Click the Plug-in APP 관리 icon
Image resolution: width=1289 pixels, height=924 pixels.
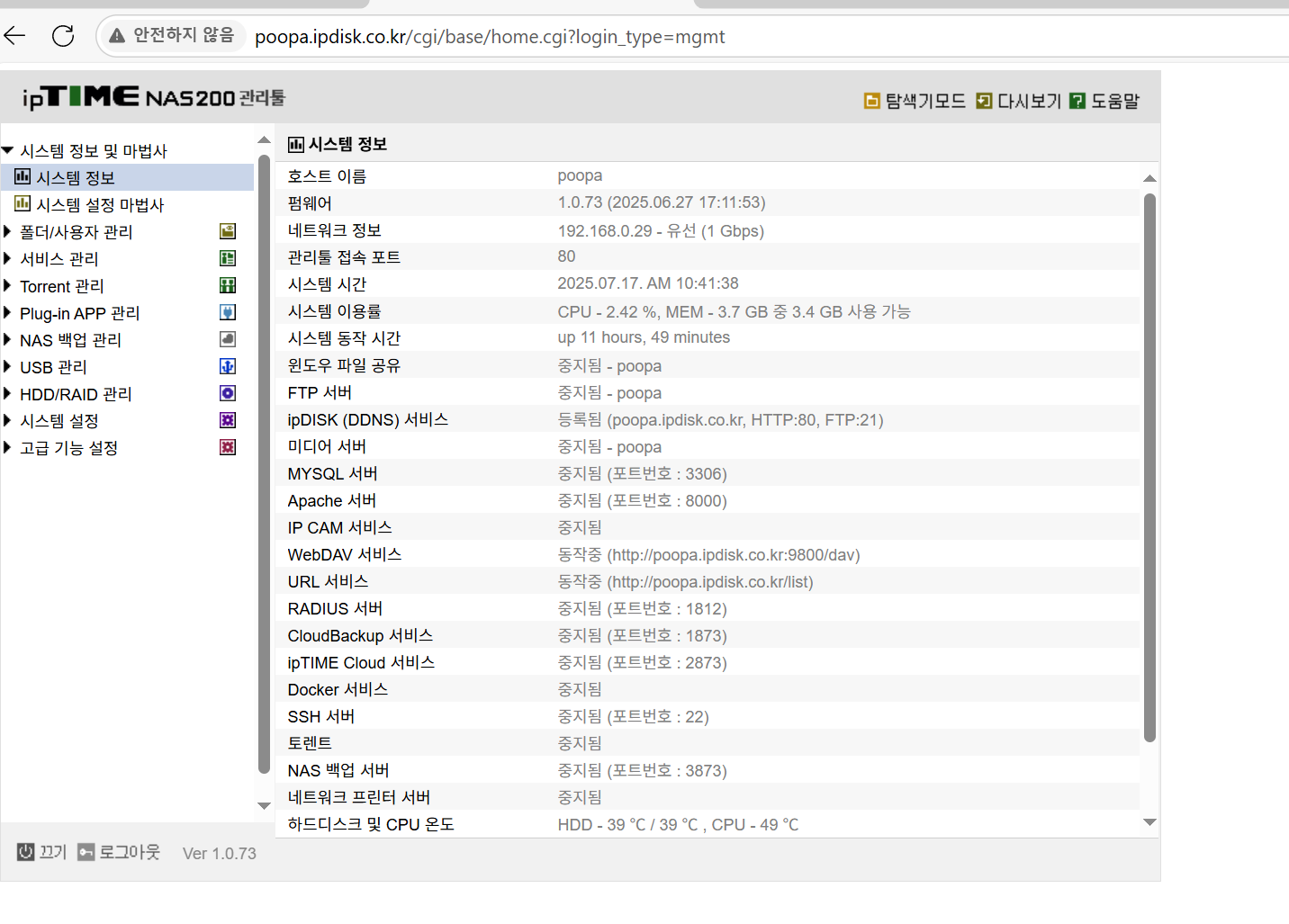pyautogui.click(x=228, y=313)
